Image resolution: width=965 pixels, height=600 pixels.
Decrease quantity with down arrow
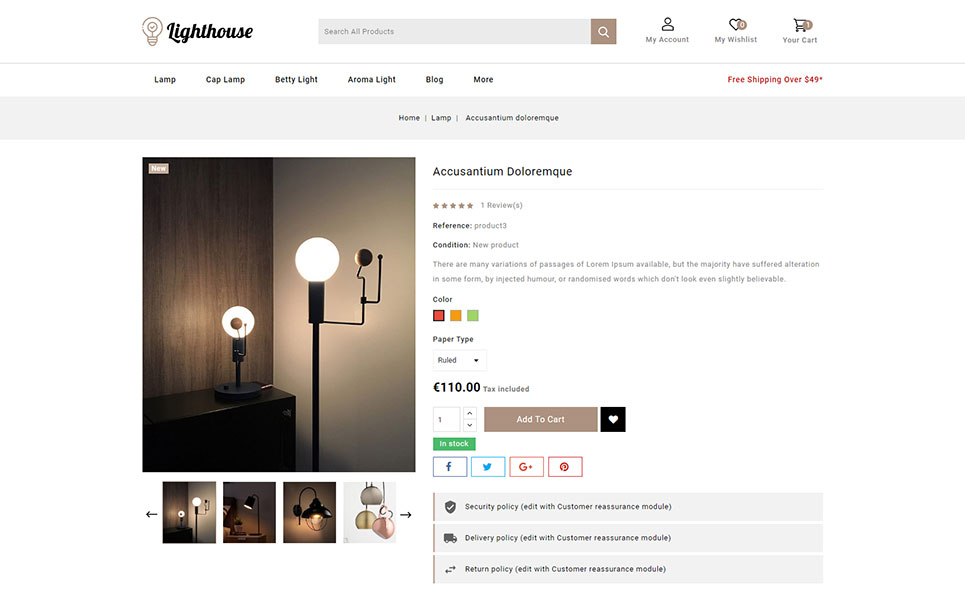tap(470, 425)
